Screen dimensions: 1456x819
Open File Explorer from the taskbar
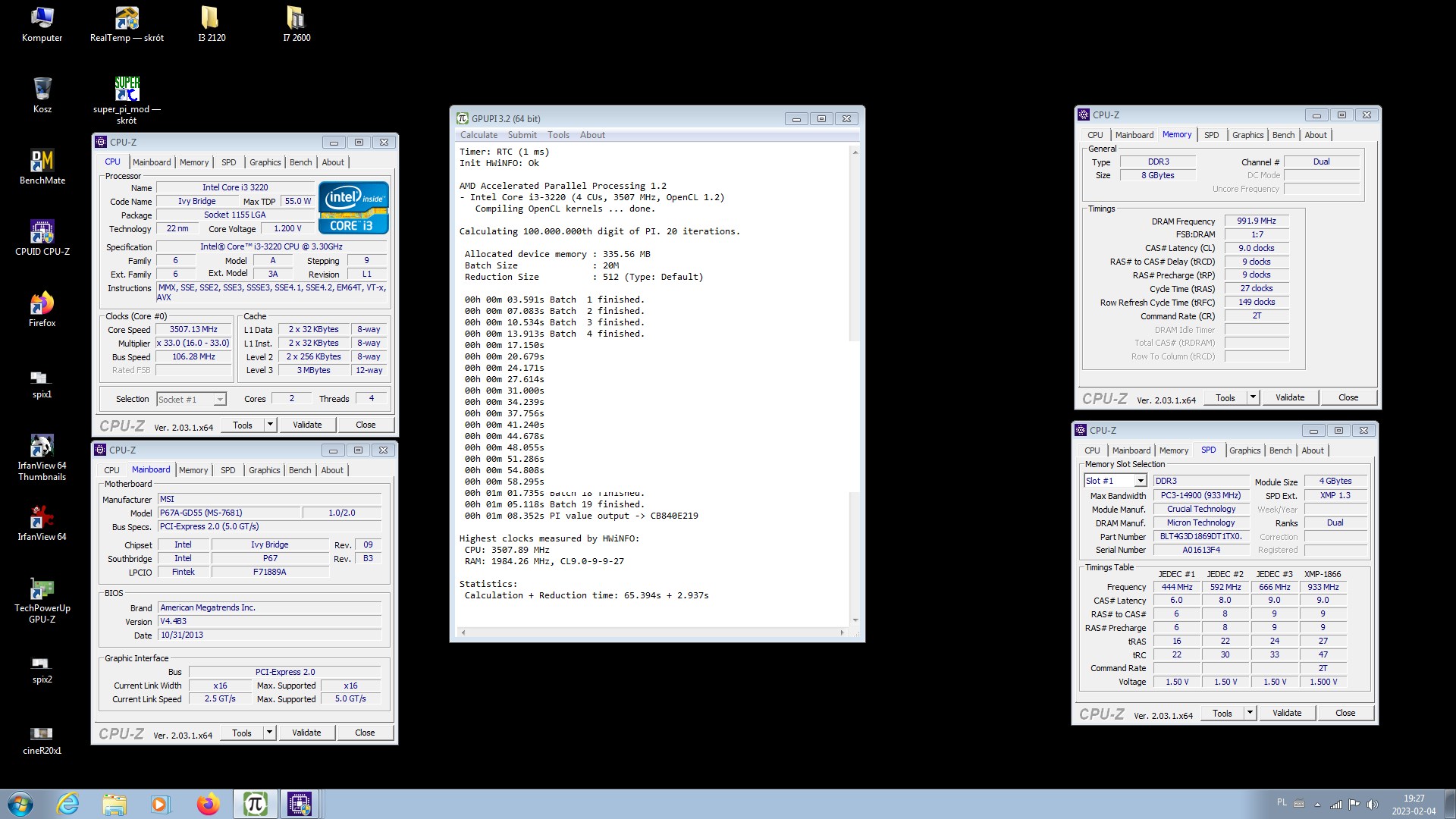115,804
